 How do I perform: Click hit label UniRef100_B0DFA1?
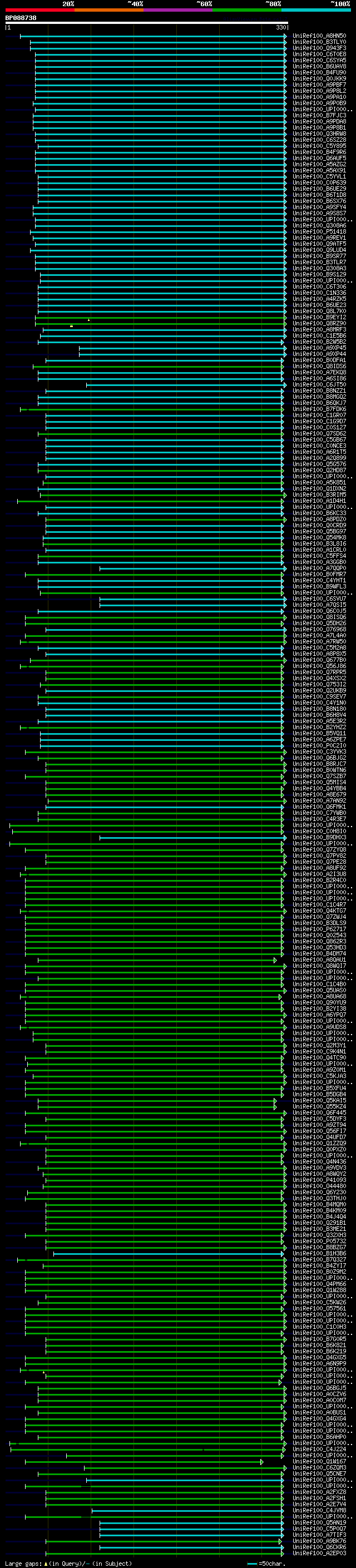coord(319,360)
